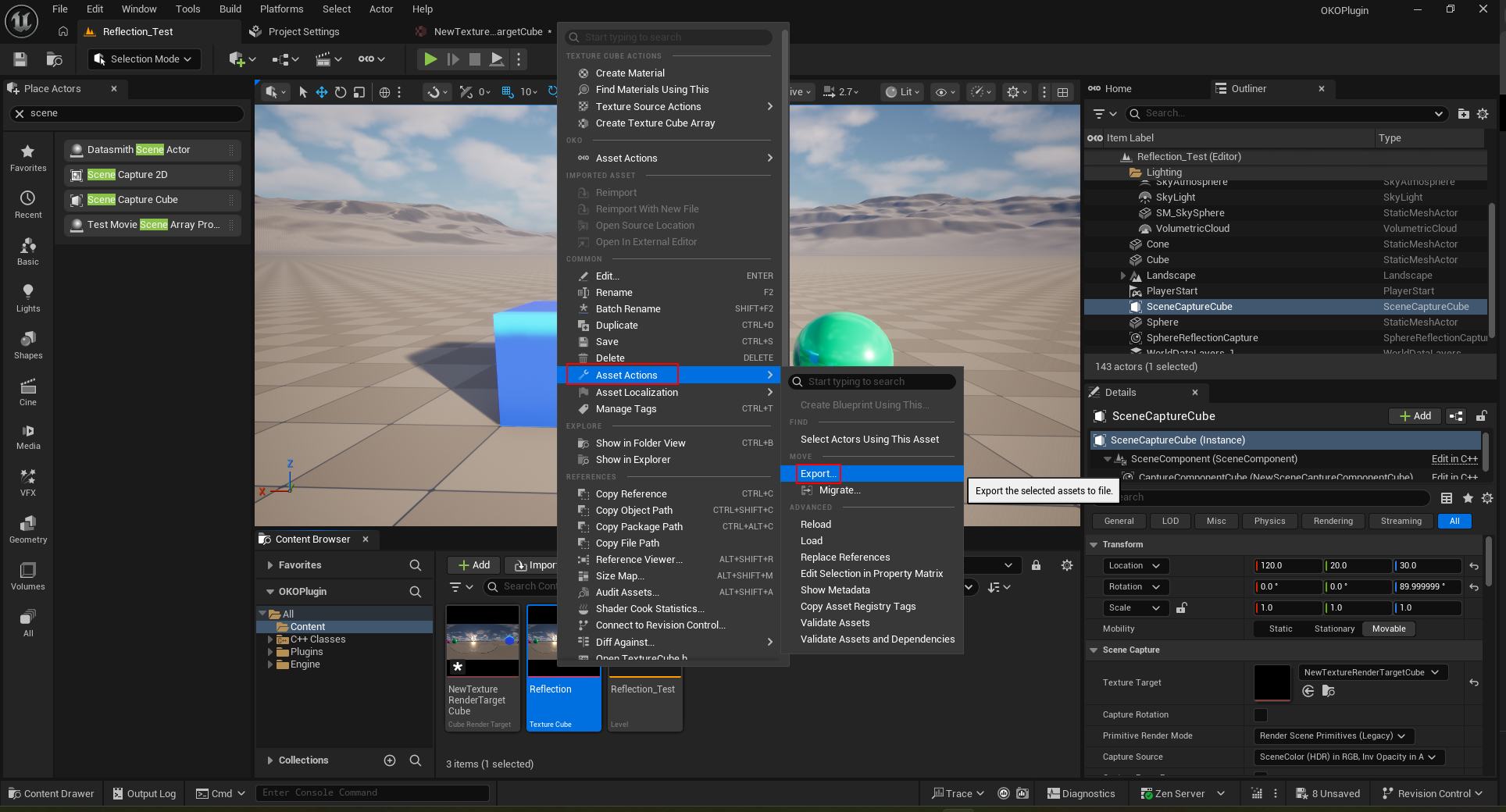The width and height of the screenshot is (1506, 812).
Task: Click the console command input field
Action: tap(373, 793)
